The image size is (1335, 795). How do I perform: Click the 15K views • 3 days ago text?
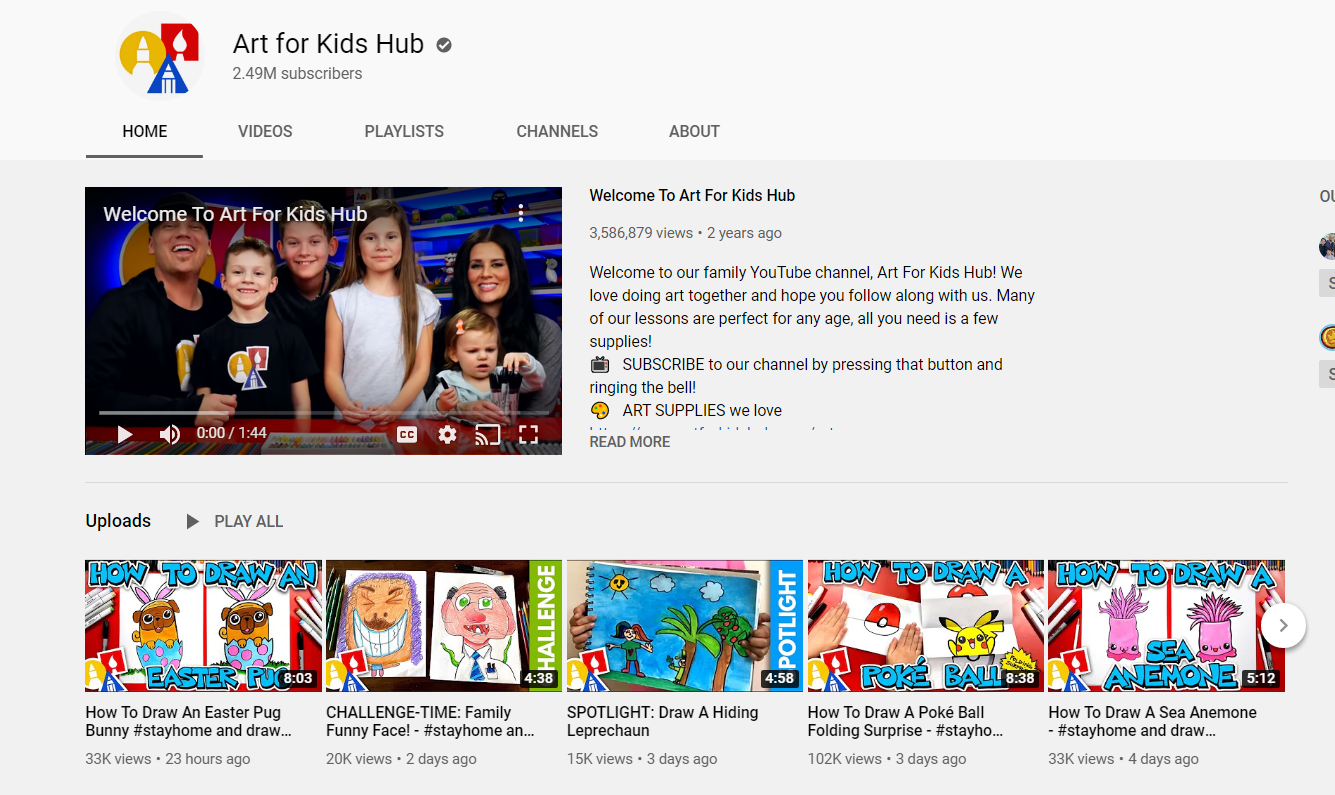642,759
